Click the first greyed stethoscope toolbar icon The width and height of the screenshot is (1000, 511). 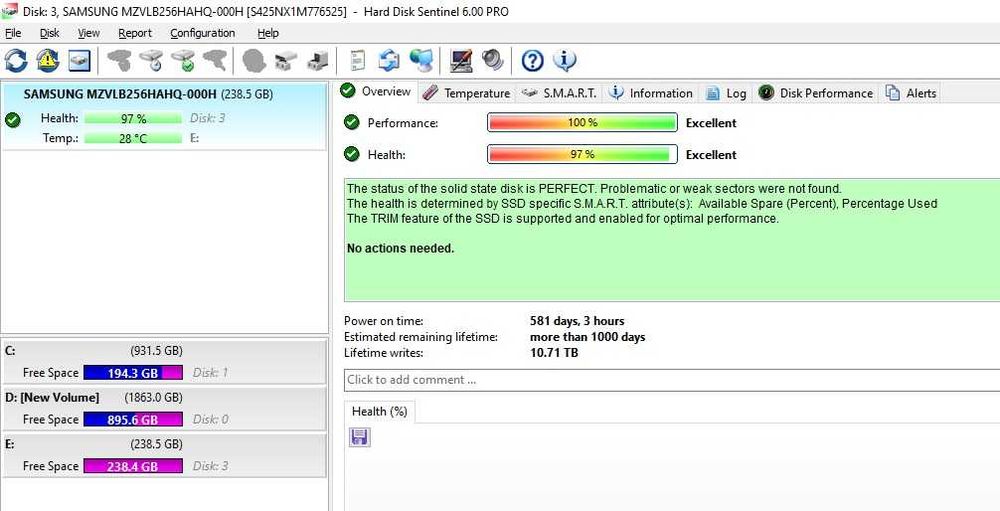tap(119, 61)
